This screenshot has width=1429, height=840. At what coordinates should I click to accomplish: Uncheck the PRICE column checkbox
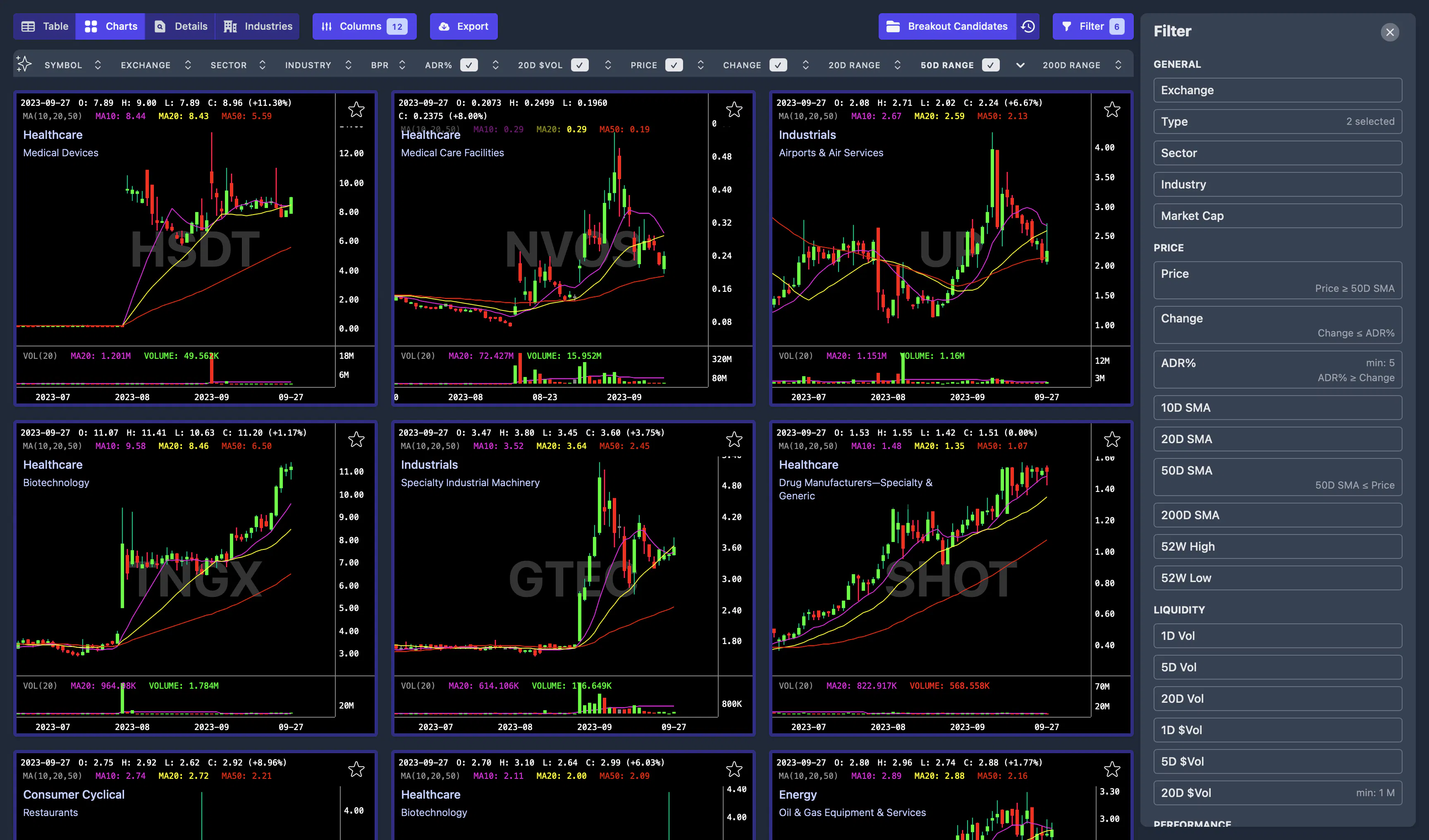click(674, 64)
